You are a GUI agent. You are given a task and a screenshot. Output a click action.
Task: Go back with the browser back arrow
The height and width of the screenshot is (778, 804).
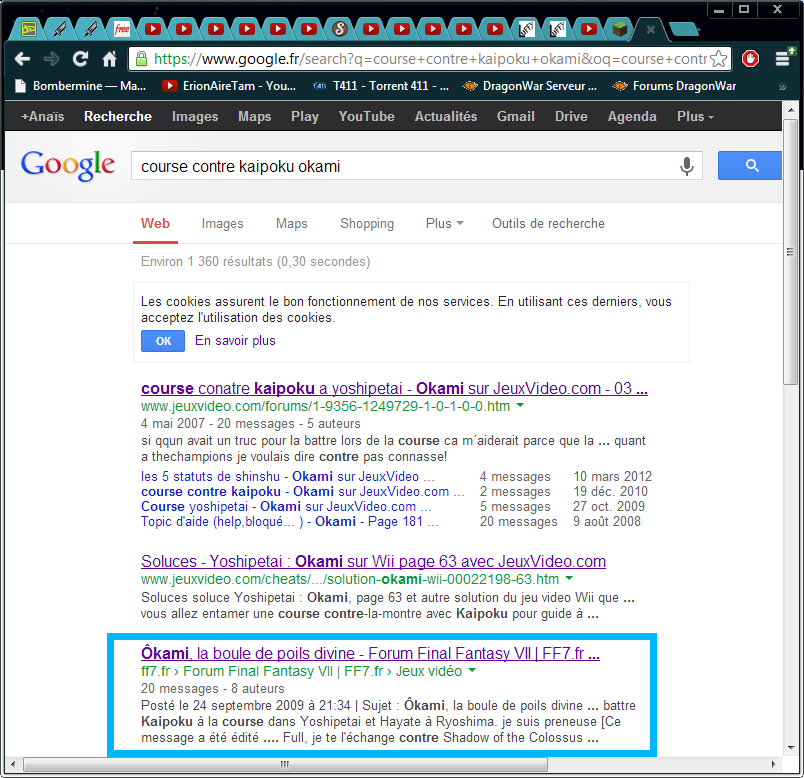pyautogui.click(x=22, y=59)
